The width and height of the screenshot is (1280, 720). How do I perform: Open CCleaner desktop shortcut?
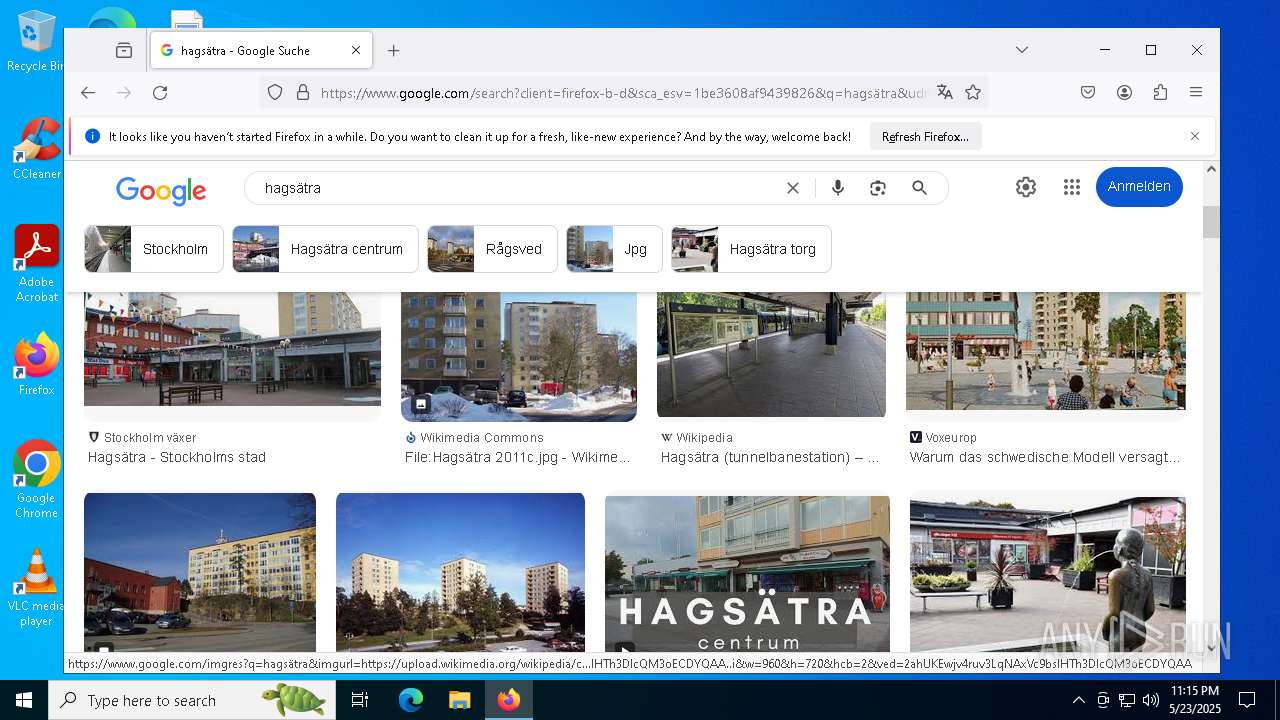pyautogui.click(x=37, y=149)
